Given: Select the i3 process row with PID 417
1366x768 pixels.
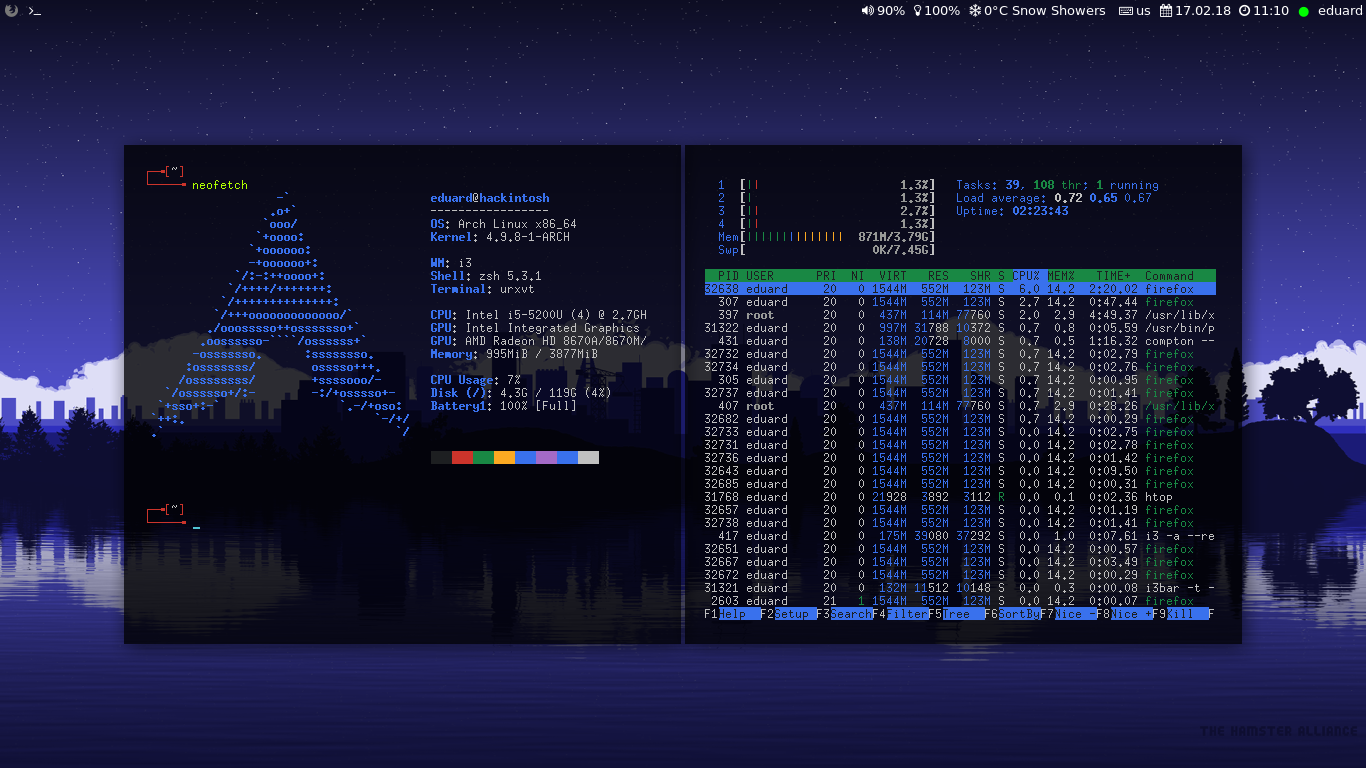Looking at the screenshot, I should click(x=960, y=536).
